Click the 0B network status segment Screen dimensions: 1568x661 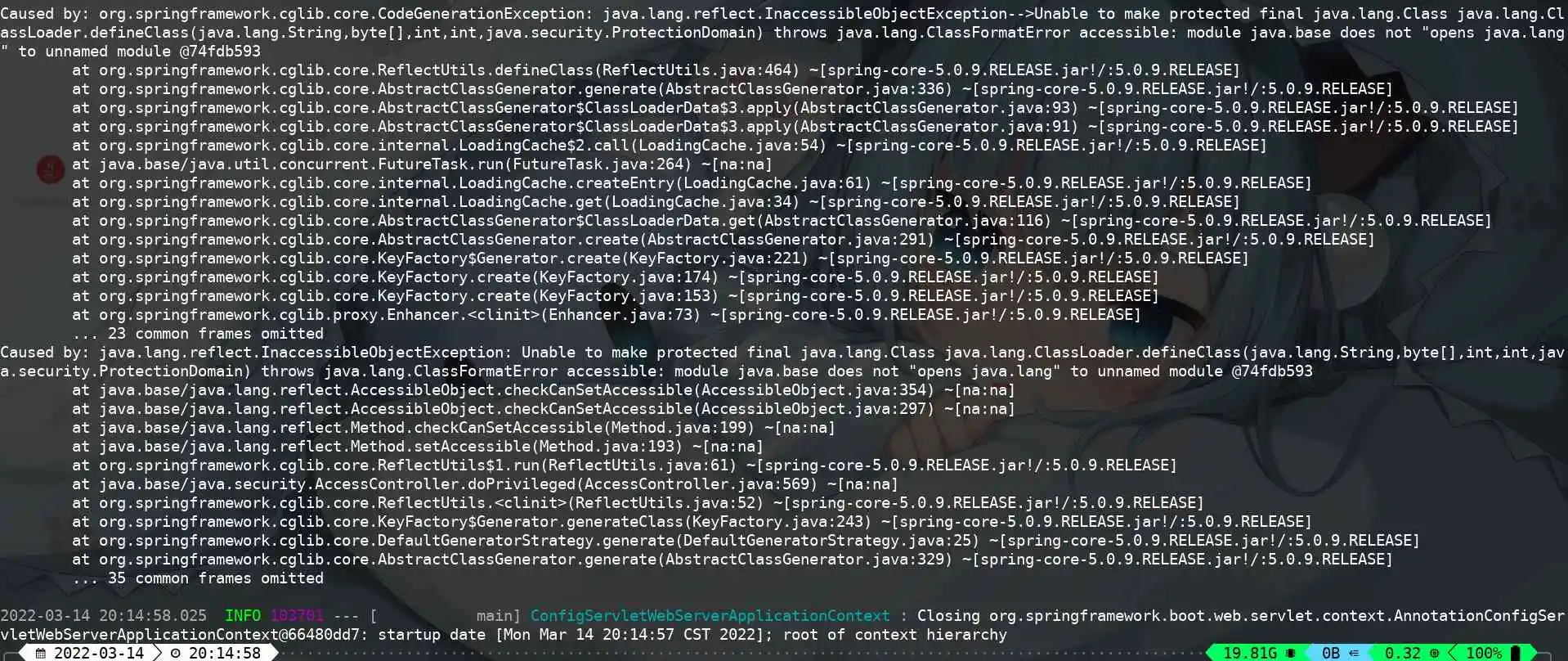point(1339,653)
